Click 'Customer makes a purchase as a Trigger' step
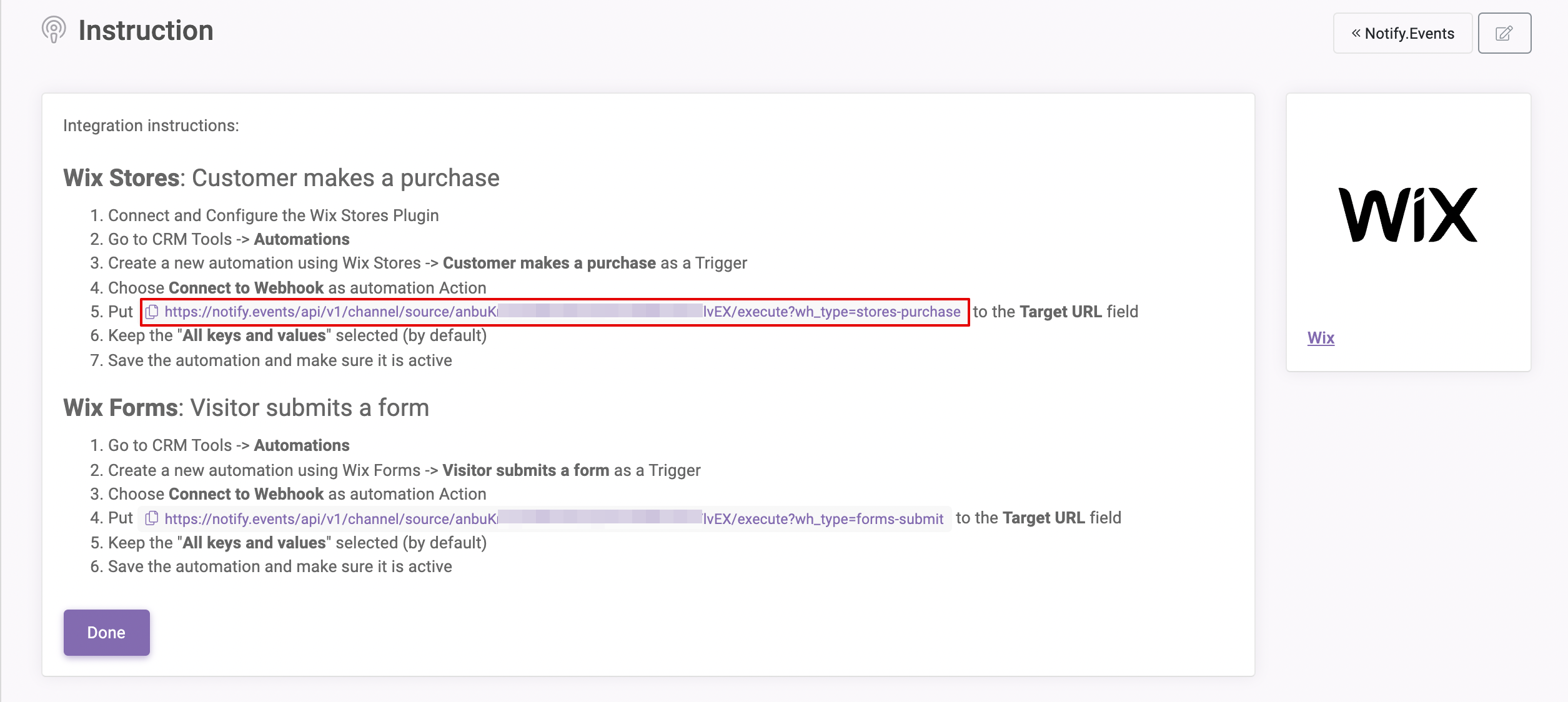The height and width of the screenshot is (702, 1568). point(427,263)
